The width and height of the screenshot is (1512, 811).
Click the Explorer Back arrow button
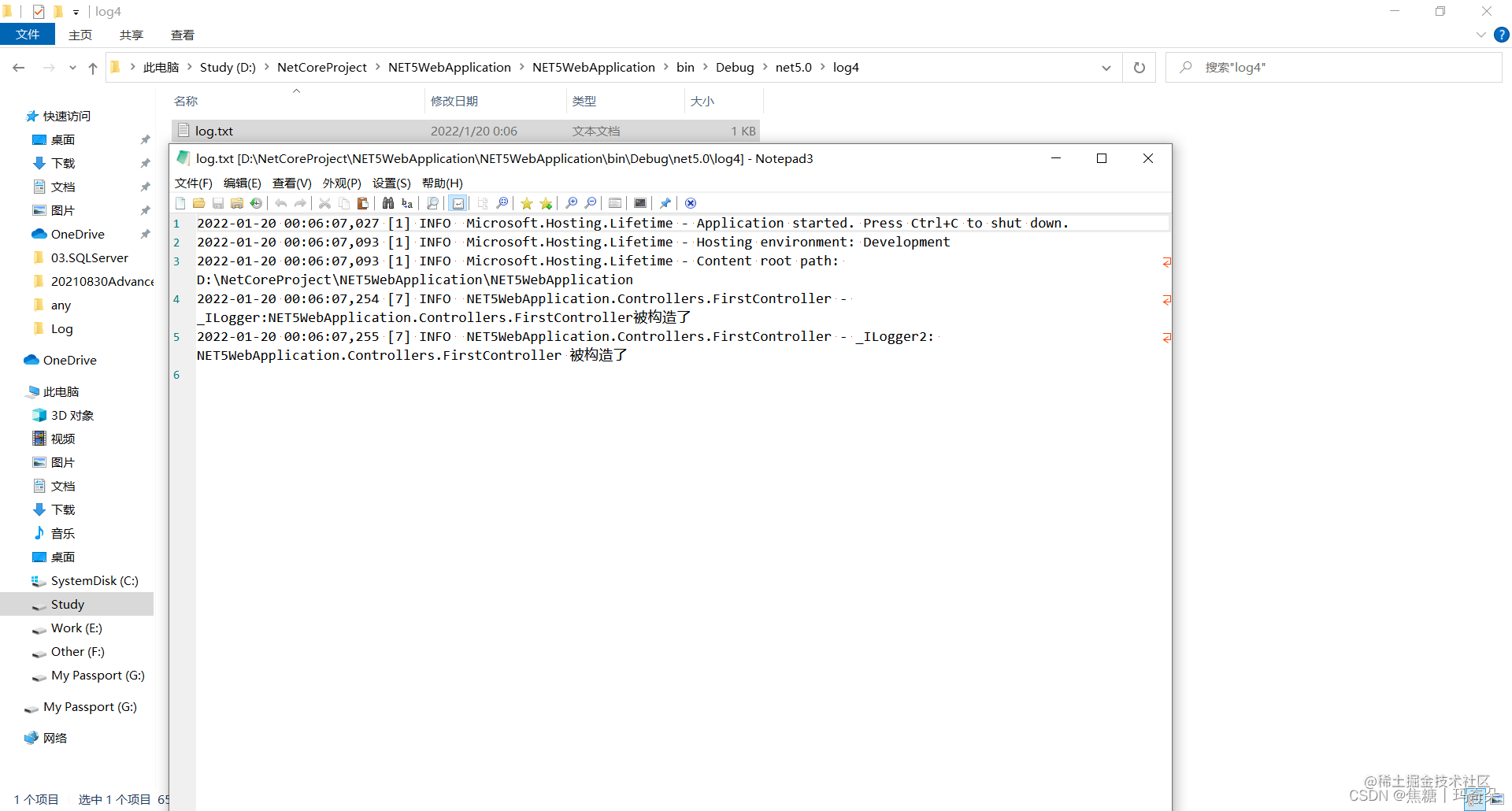[19, 68]
